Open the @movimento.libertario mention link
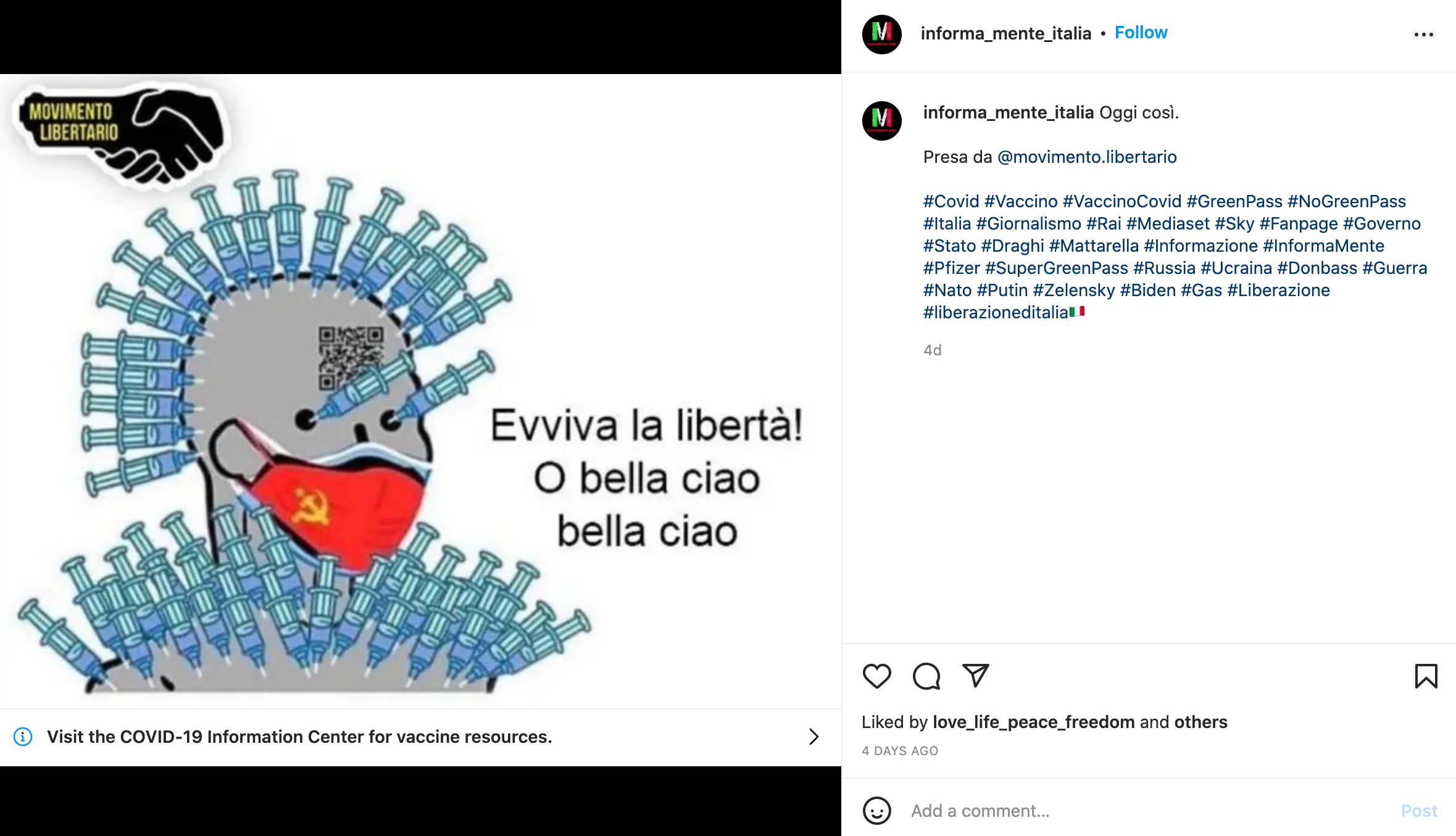Viewport: 1456px width, 836px height. [1087, 157]
